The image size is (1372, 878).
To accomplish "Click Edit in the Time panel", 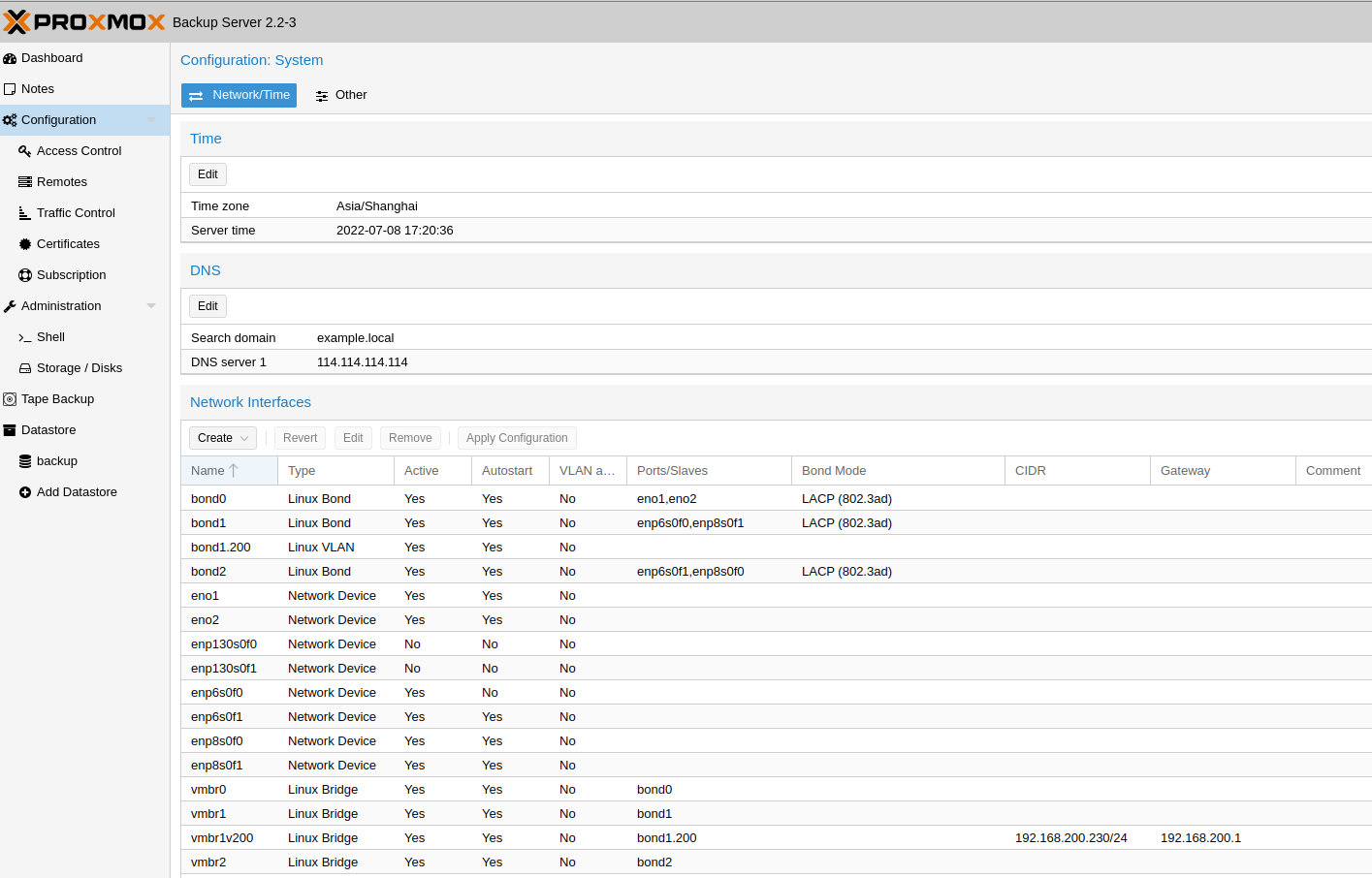I will [207, 174].
